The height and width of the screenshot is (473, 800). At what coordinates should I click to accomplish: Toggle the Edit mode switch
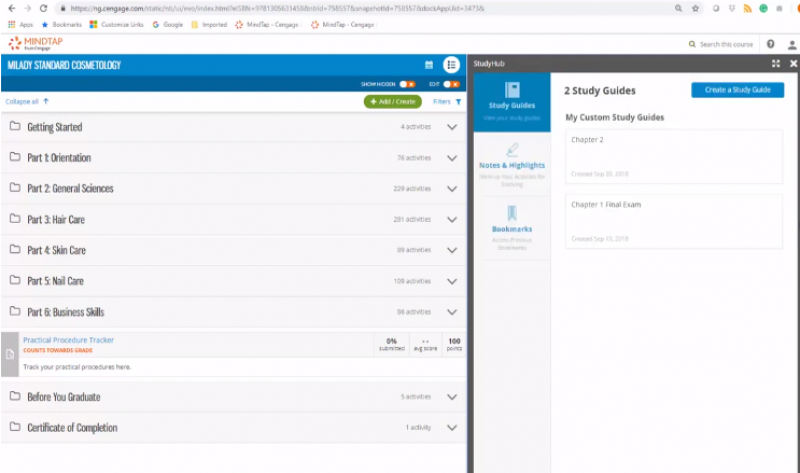click(x=449, y=85)
